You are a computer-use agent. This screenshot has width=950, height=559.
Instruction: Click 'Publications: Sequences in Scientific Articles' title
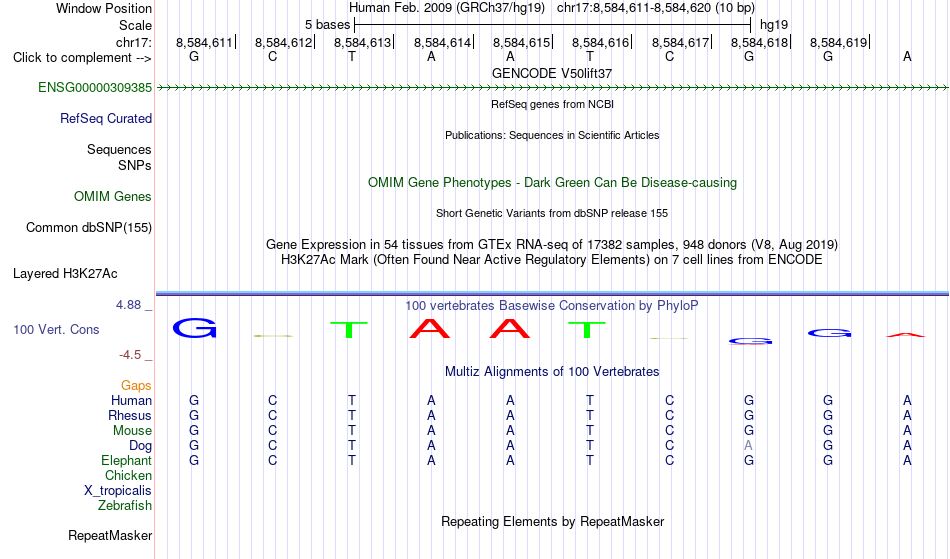coord(552,135)
